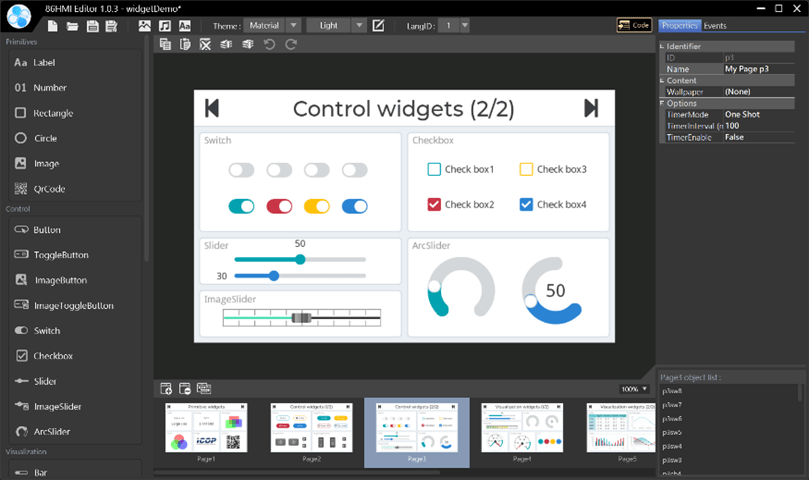Screen dimensions: 809x480
Task: Click the Undo arrow icon
Action: tap(269, 44)
